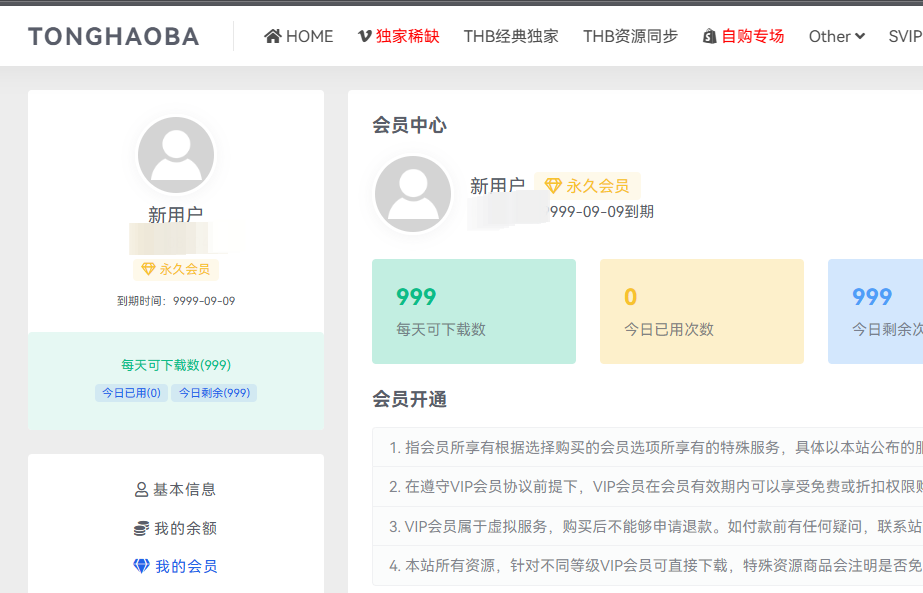Screen dimensions: 923x593
Task: Click rule 2 starting with 在遵守VIP会员协议
Action: click(x=648, y=486)
